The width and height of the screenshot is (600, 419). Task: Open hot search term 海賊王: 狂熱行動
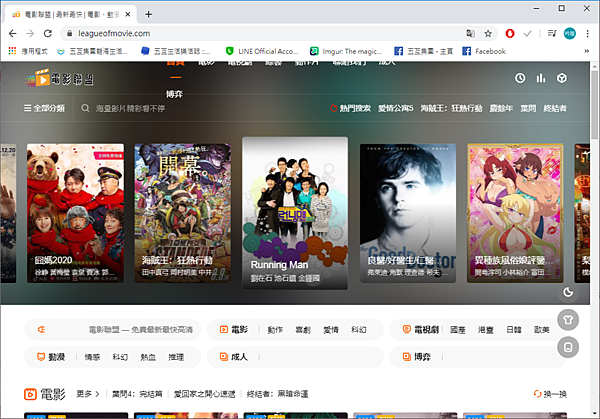point(452,108)
